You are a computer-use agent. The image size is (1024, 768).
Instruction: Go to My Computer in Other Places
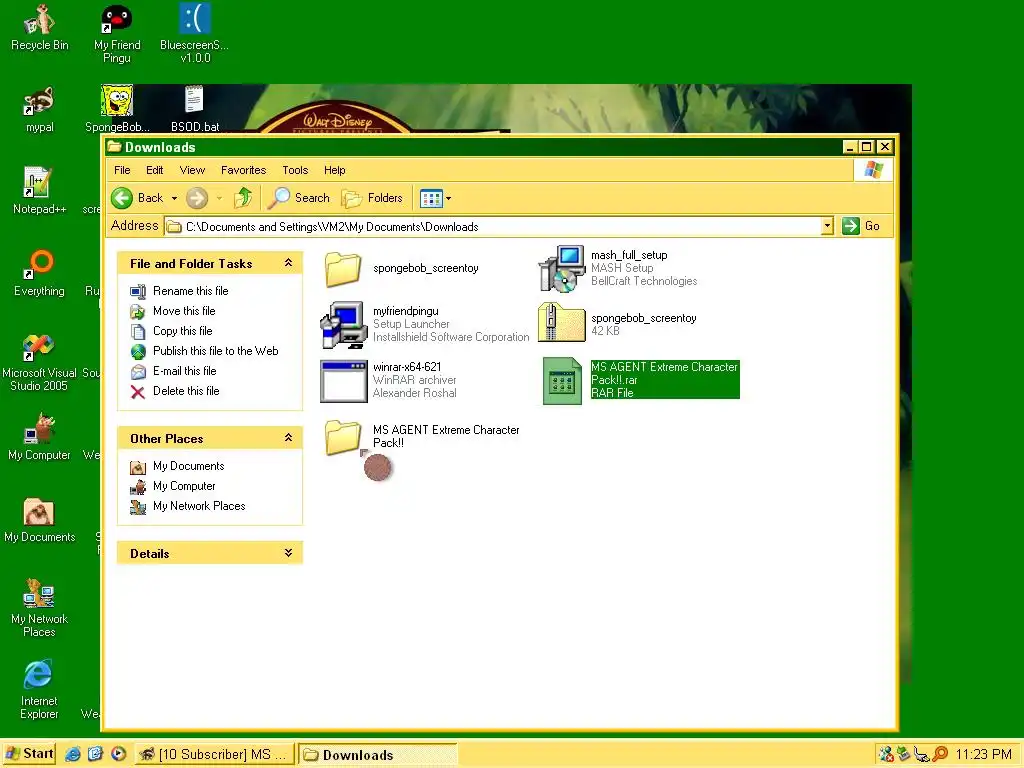tap(173, 486)
